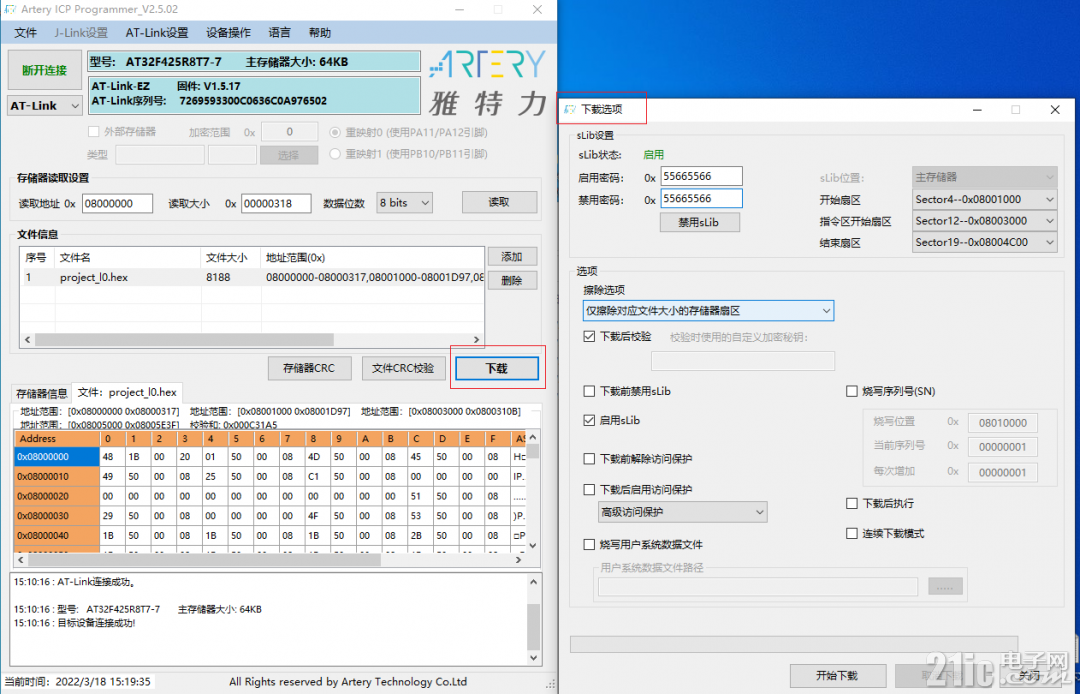This screenshot has width=1080, height=694.
Task: Click the 读取大小 input field
Action: tap(276, 204)
